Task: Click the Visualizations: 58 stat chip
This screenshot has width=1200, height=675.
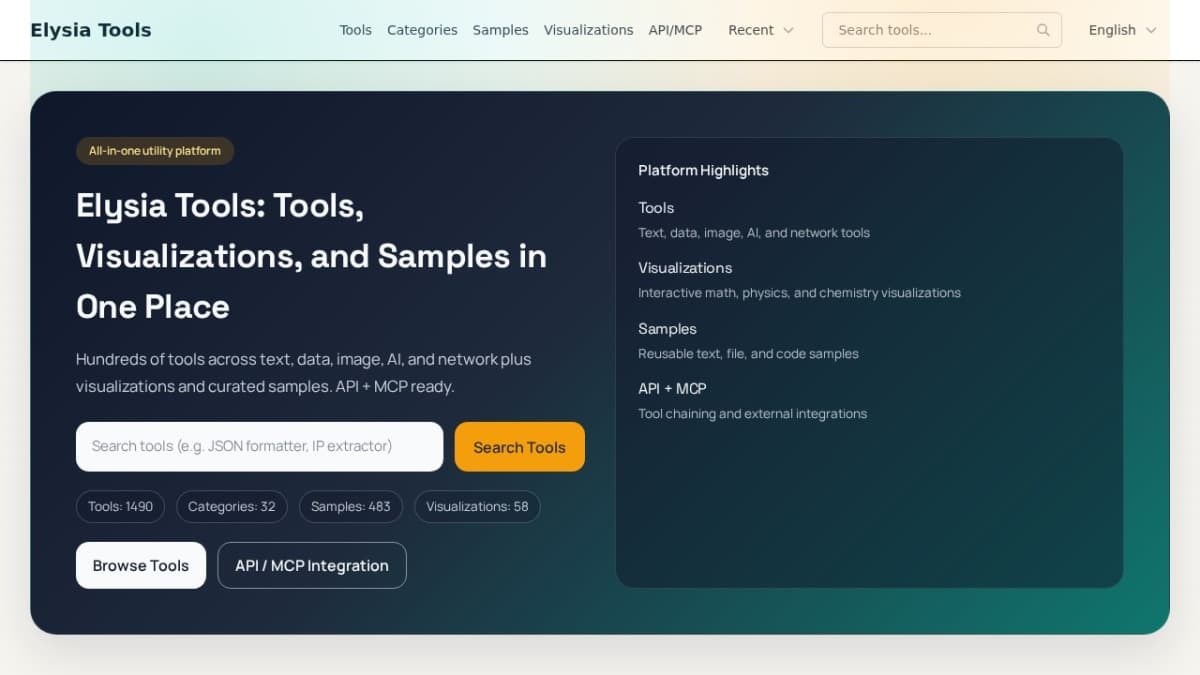Action: (477, 506)
